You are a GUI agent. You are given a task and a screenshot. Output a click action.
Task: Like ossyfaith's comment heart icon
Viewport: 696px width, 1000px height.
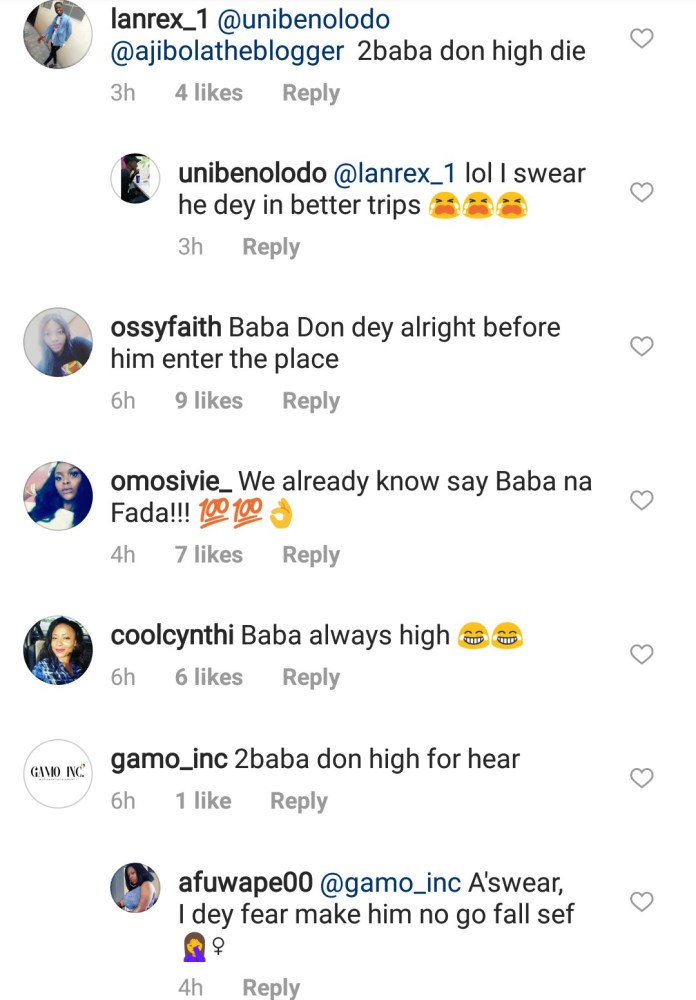[642, 346]
